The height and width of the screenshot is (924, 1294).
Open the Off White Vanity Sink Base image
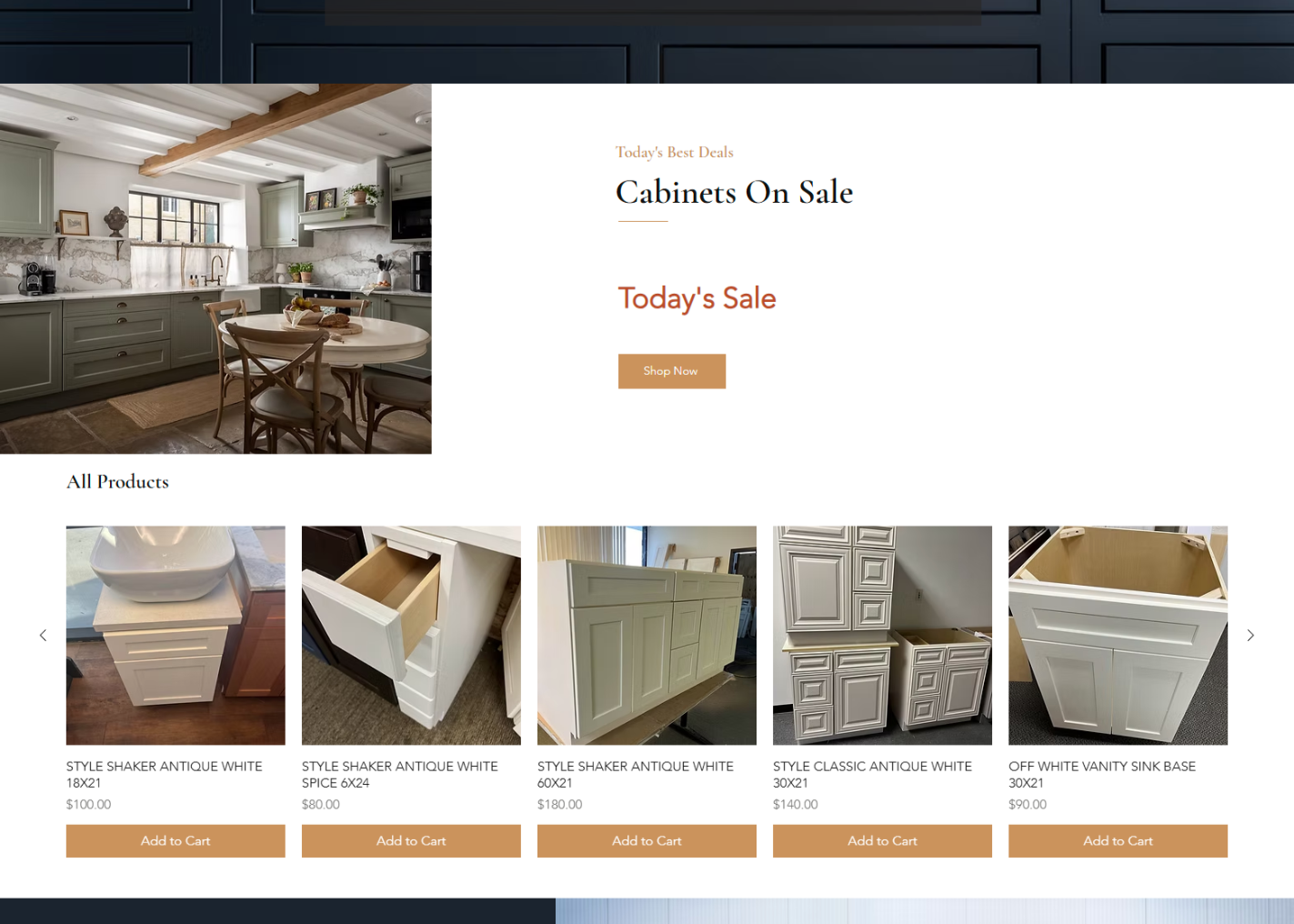(1118, 636)
